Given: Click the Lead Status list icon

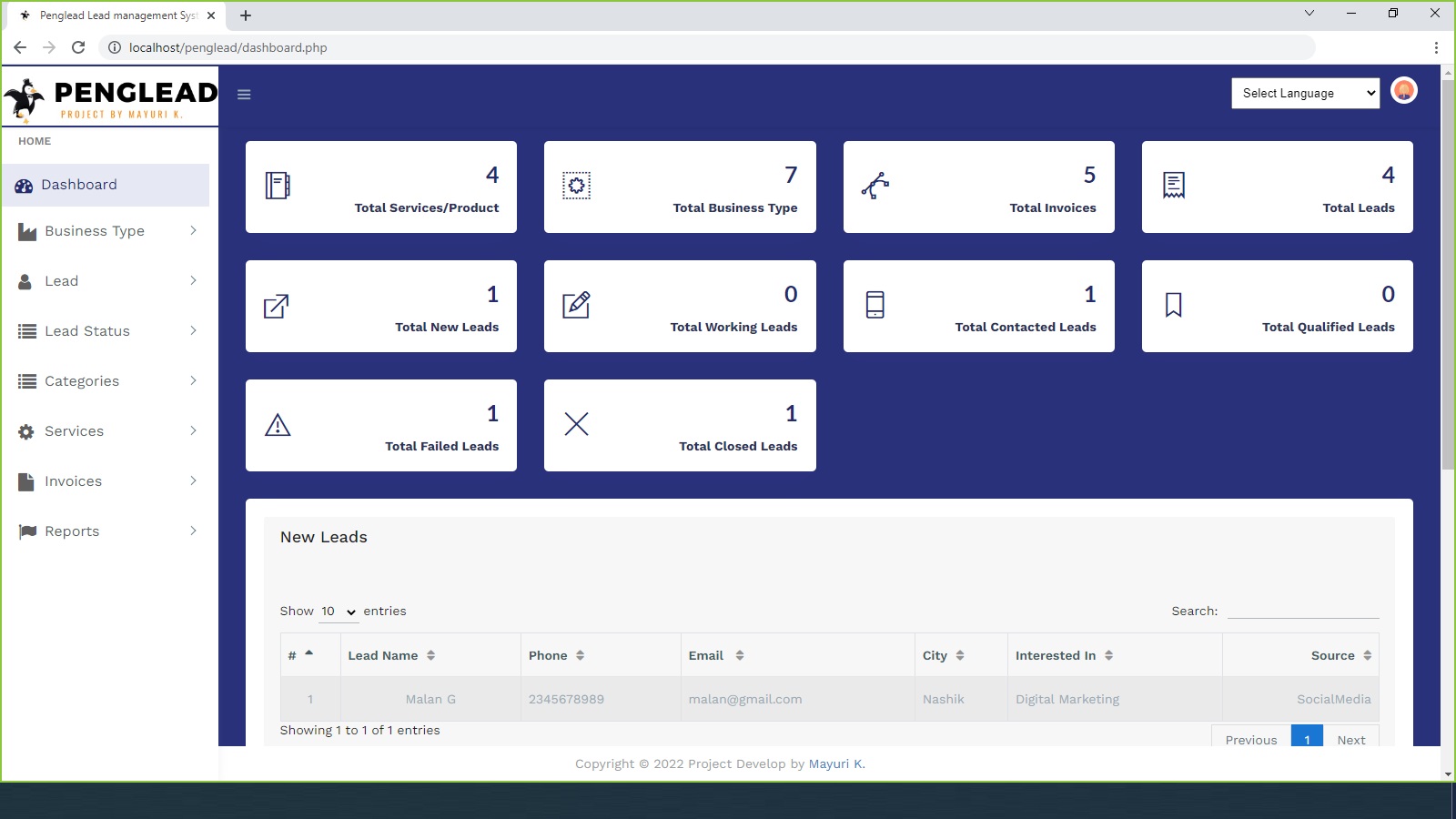Looking at the screenshot, I should 27,332.
